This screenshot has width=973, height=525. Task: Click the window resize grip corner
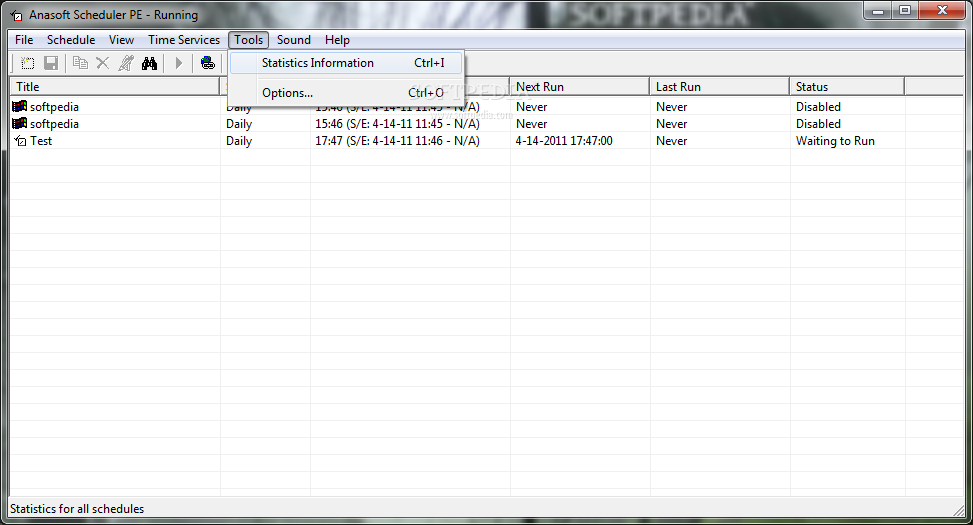[959, 510]
